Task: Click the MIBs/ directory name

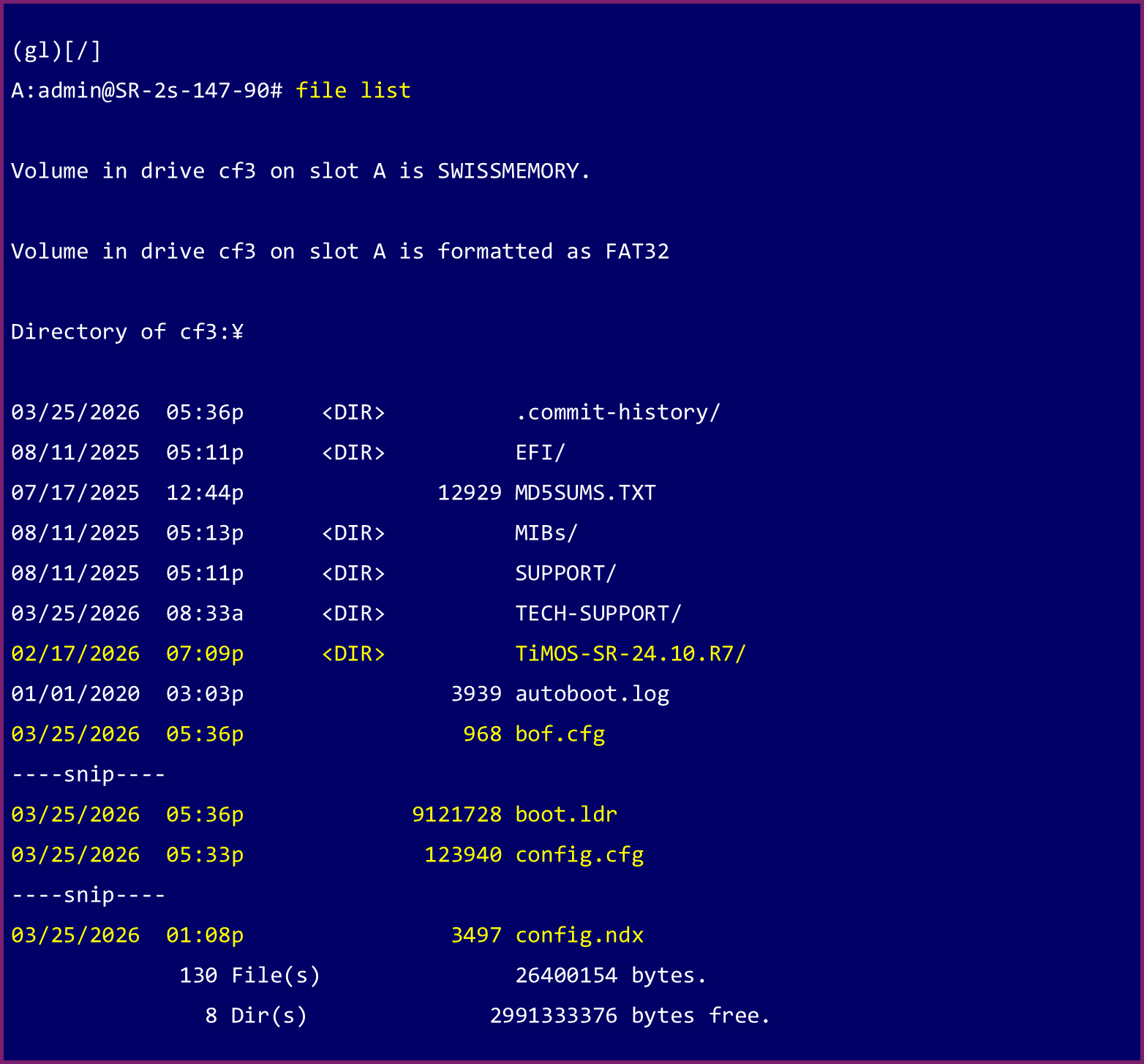Action: (x=546, y=533)
